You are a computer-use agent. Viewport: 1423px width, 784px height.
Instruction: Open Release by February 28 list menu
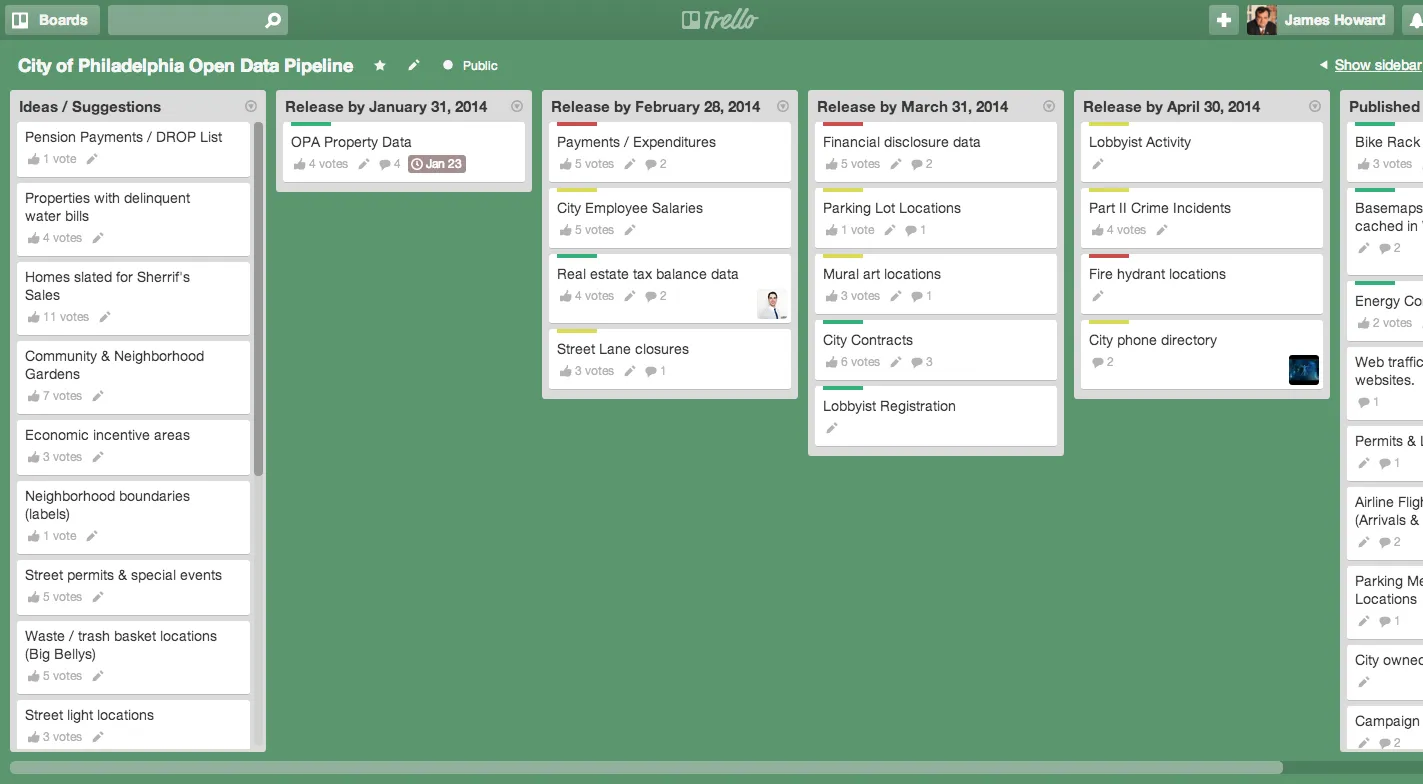(x=783, y=106)
